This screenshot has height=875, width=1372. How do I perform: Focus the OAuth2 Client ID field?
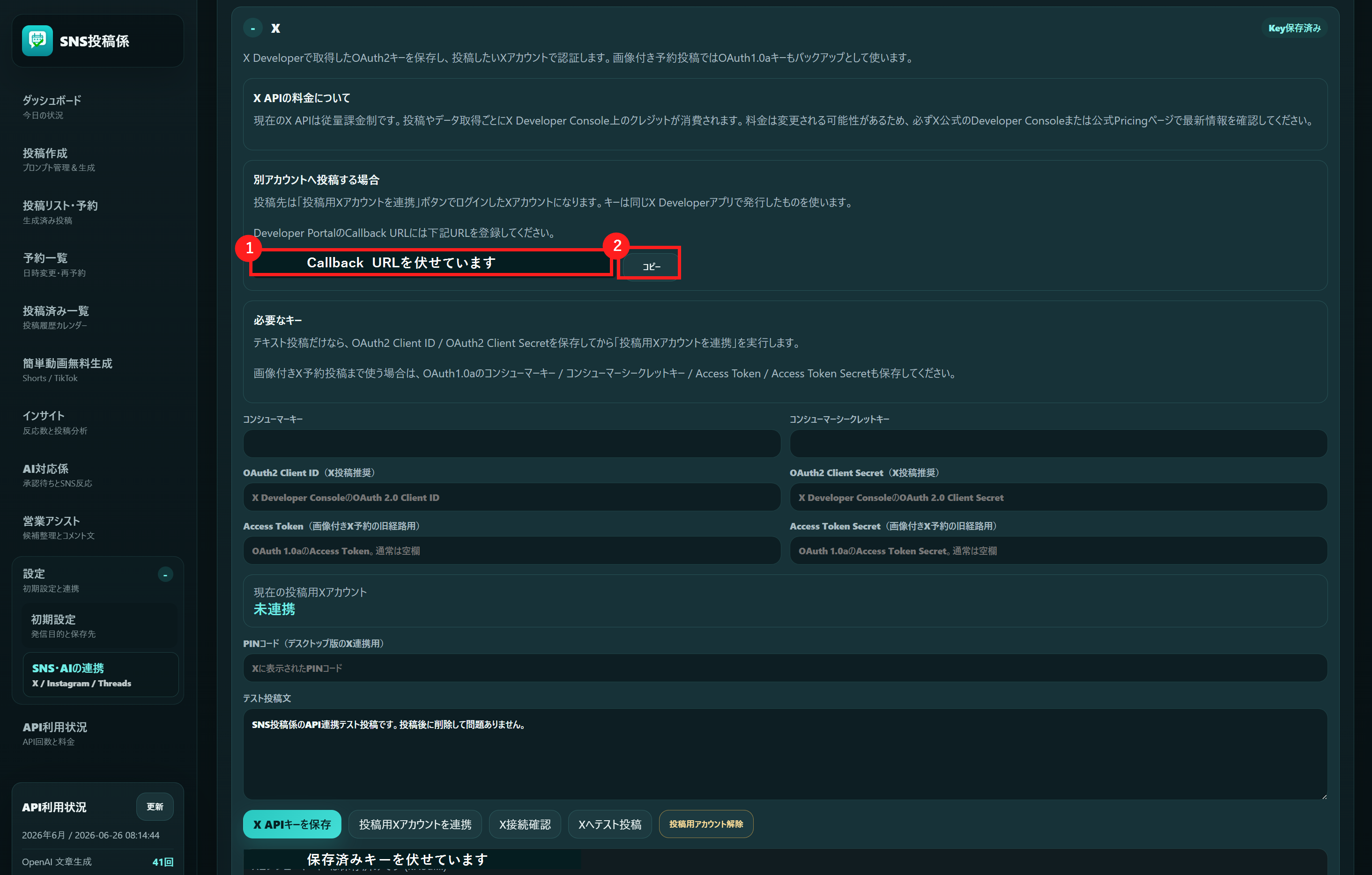point(511,497)
